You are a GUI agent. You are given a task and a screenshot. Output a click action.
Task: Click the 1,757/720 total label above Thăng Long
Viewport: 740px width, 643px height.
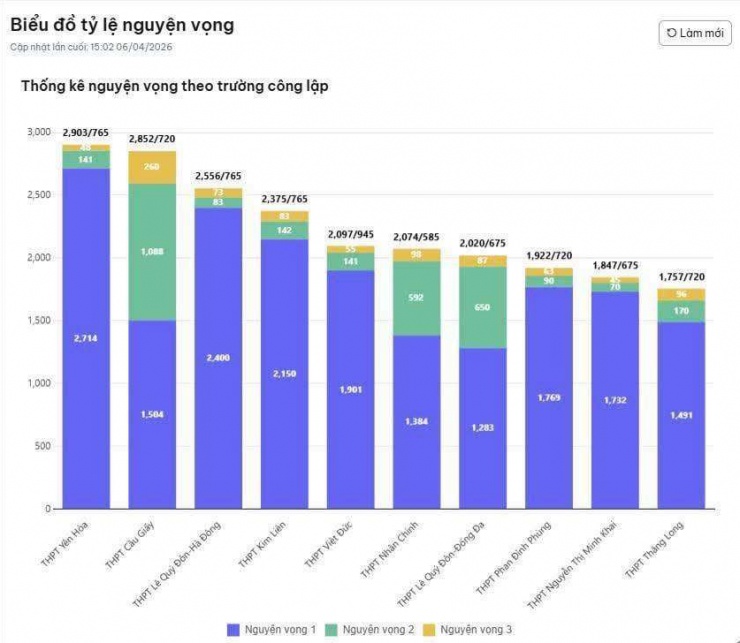(680, 276)
